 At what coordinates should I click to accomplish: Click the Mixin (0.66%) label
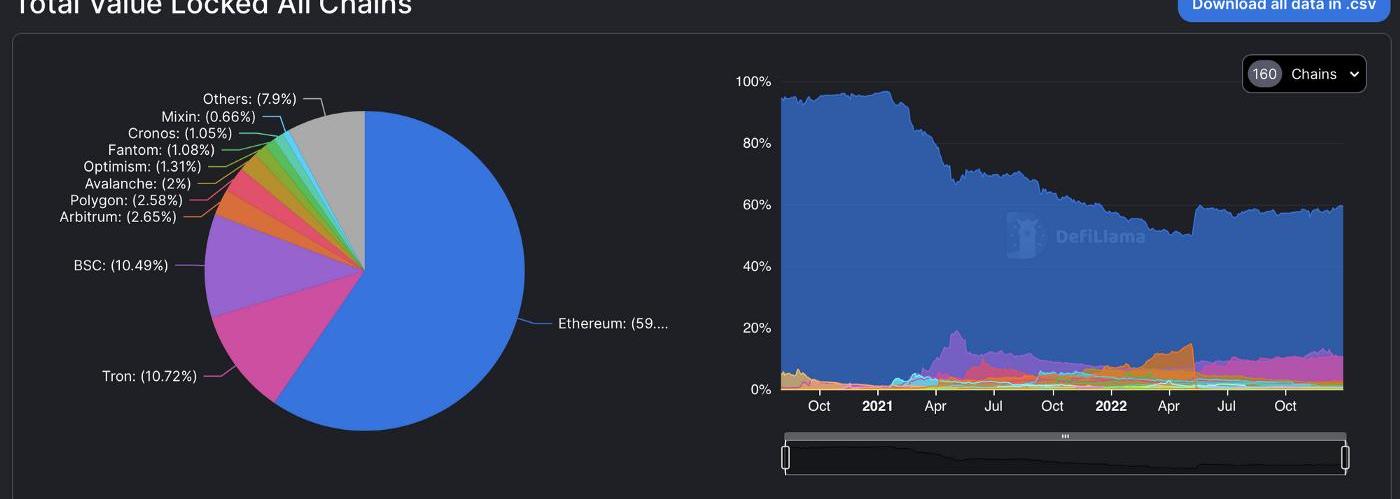click(x=208, y=116)
